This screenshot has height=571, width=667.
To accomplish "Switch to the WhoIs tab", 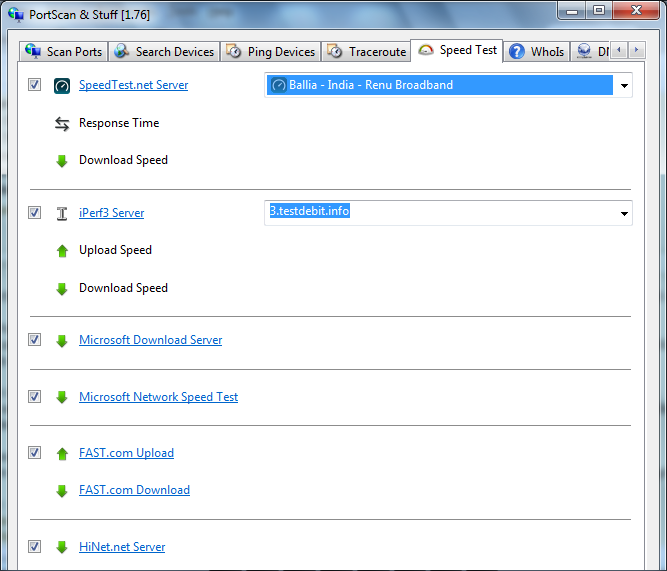I will point(537,51).
